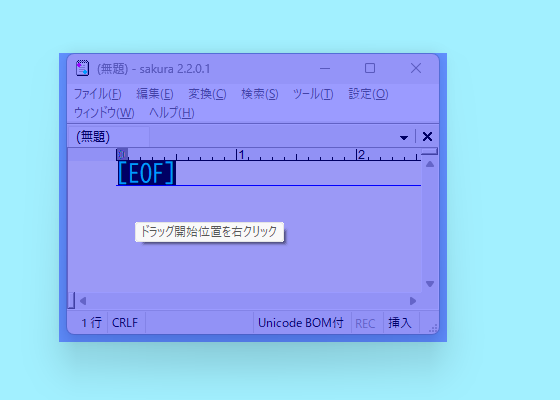Open the ウィンドウ(W) menu
Viewport: 560px width, 400px height.
point(104,113)
